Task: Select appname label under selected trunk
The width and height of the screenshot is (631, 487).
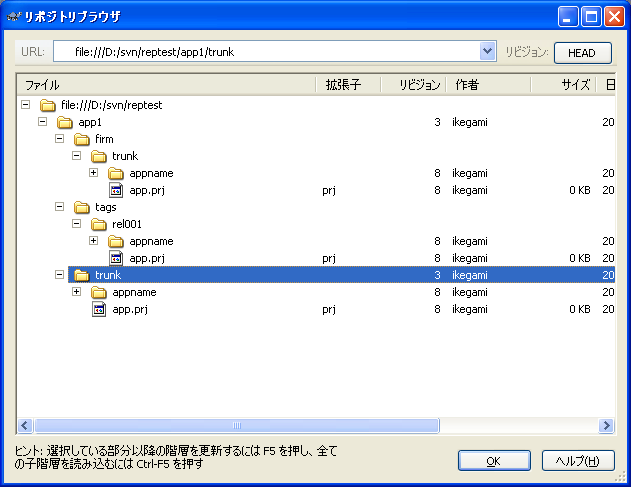Action: click(134, 292)
